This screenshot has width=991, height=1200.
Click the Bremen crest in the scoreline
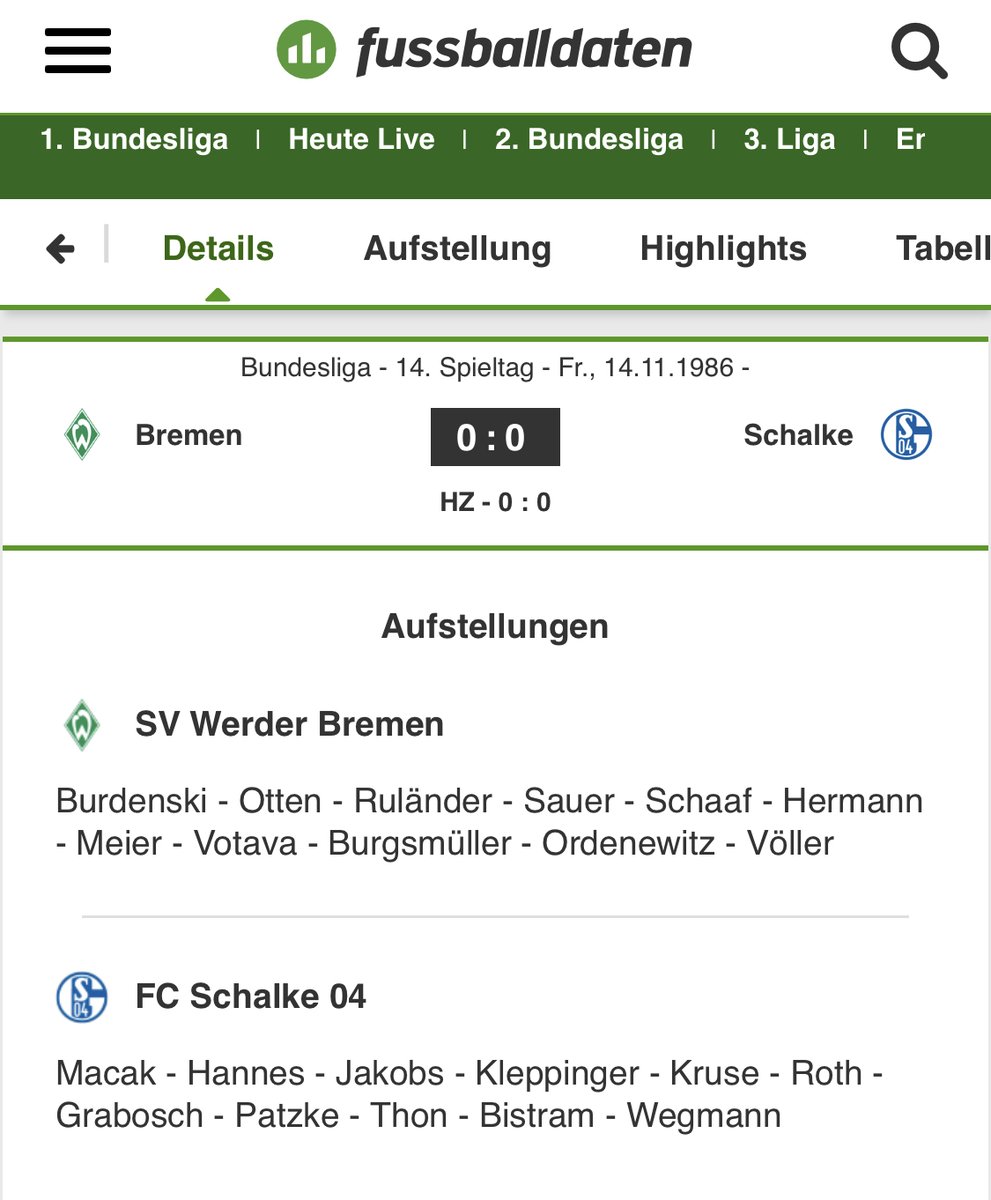[81, 436]
